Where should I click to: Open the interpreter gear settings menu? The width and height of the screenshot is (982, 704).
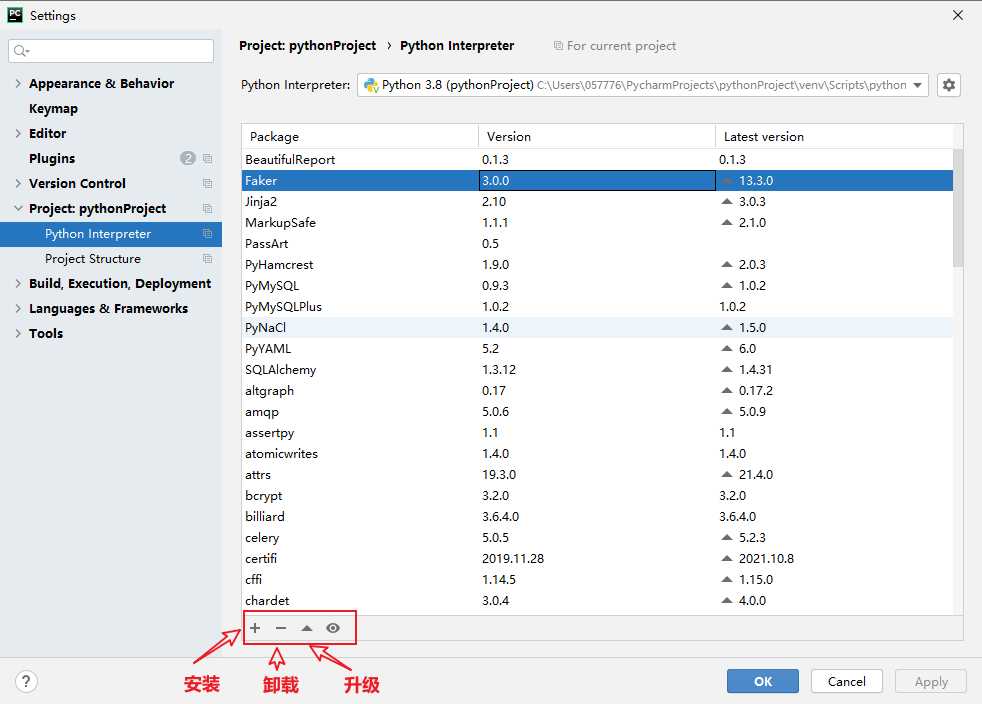[x=949, y=85]
